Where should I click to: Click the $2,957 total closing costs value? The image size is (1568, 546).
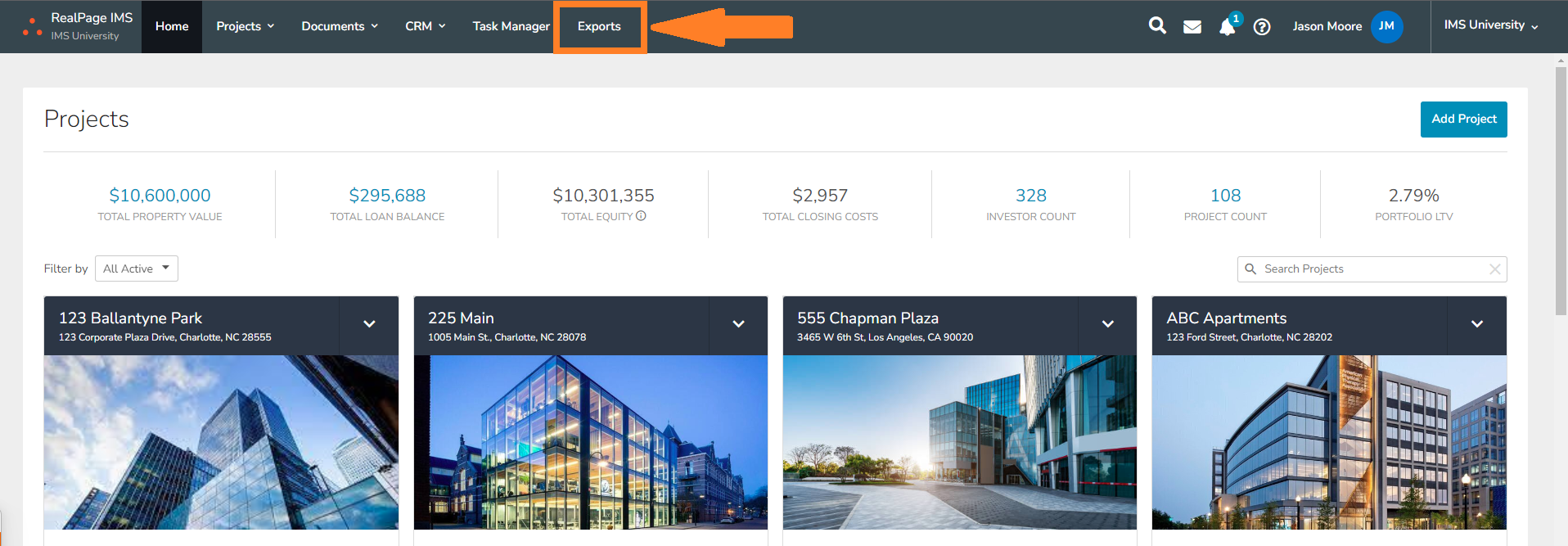click(x=820, y=196)
